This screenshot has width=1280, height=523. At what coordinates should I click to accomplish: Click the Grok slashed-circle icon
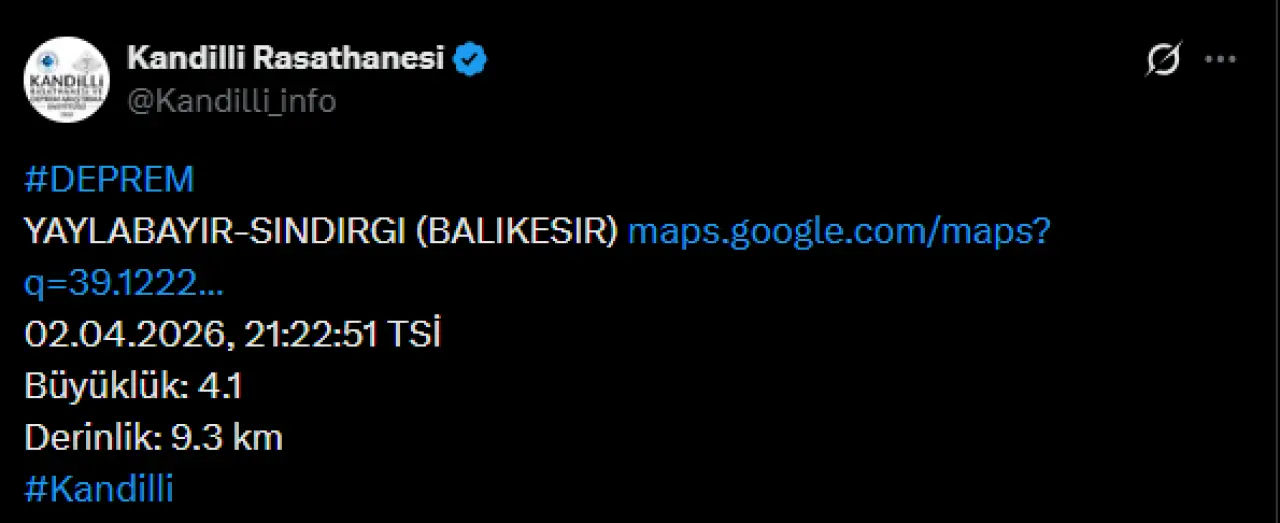coord(1163,60)
